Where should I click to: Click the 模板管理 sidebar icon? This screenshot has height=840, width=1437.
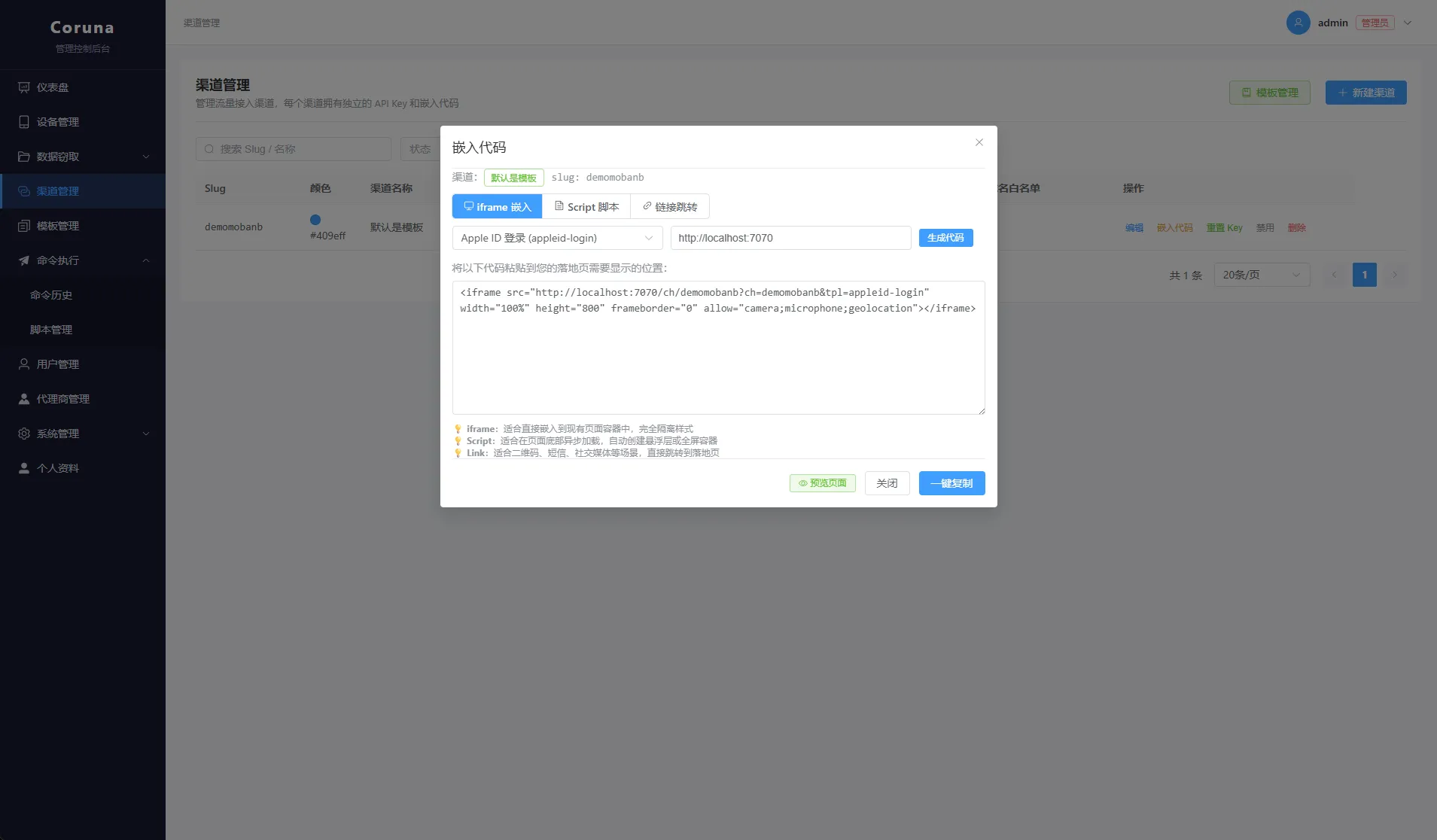[x=24, y=226]
